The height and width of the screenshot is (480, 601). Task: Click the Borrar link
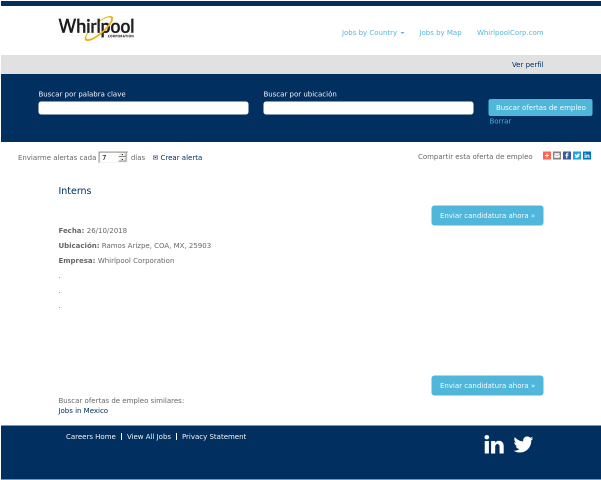pyautogui.click(x=500, y=121)
